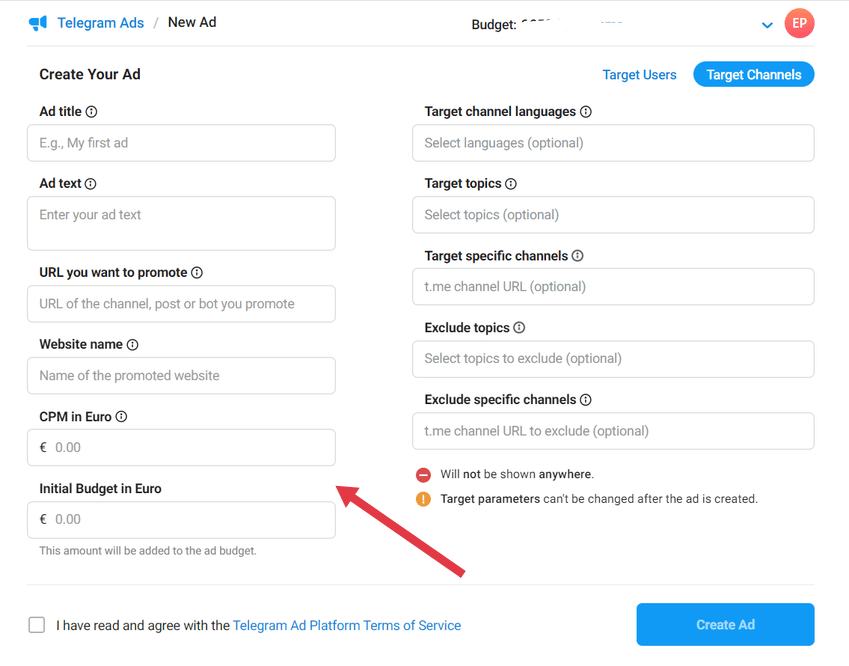Viewport: 849px width, 666px height.
Task: Click Website name info icon
Action: (x=133, y=344)
